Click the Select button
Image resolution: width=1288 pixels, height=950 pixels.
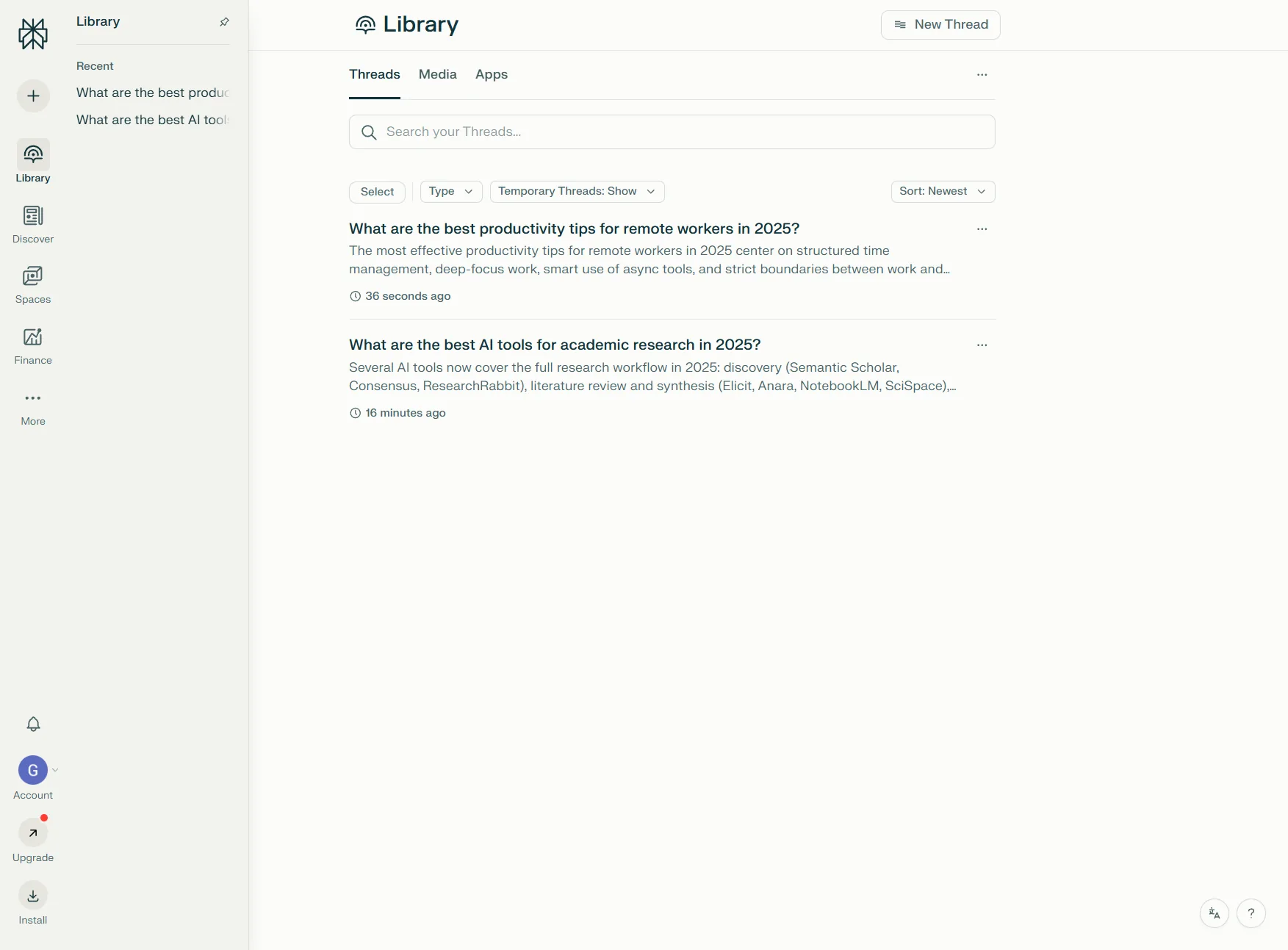377,192
